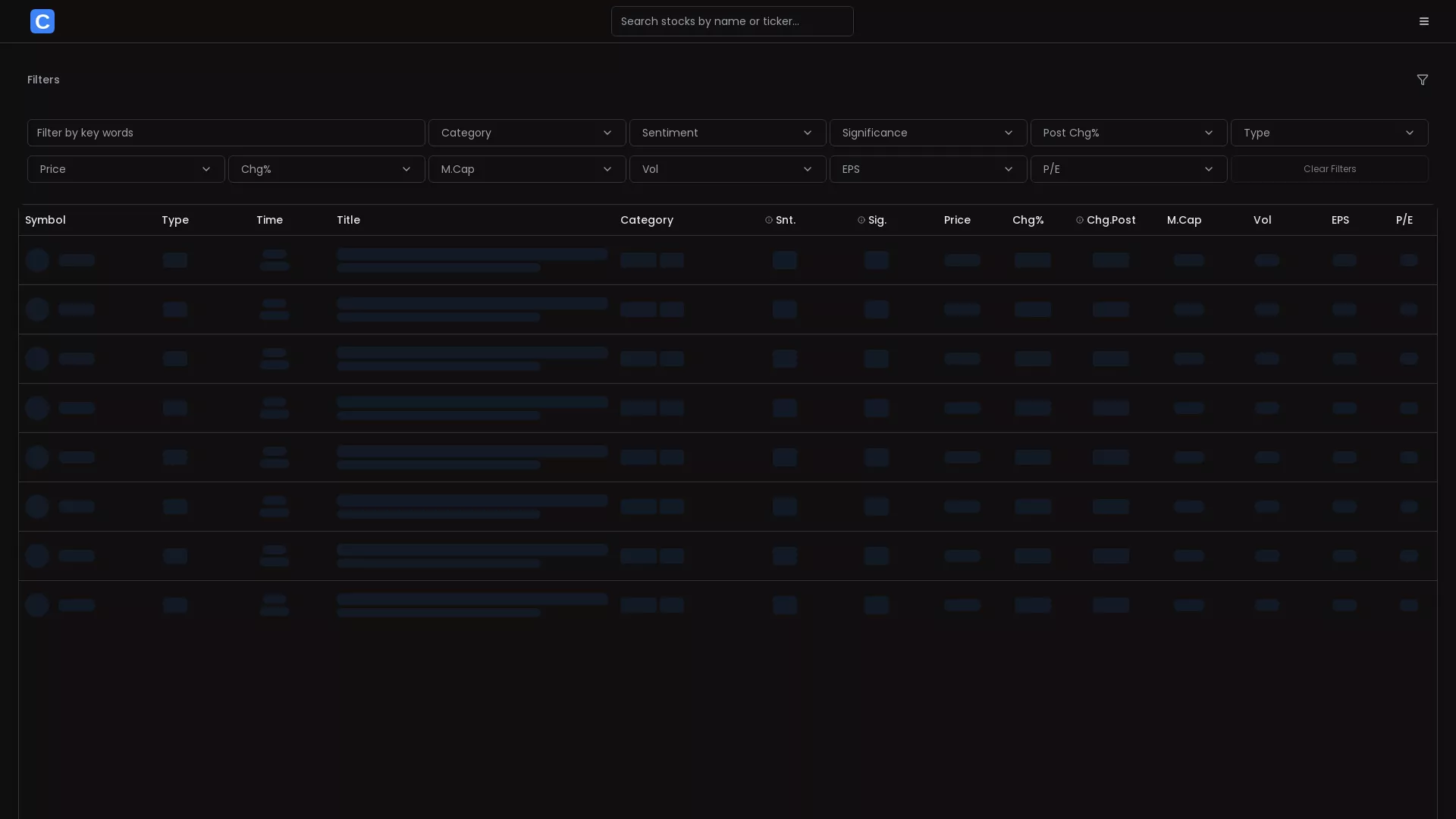Screen dimensions: 1456x819
Task: Select the C logo in the top-left
Action: click(x=42, y=21)
